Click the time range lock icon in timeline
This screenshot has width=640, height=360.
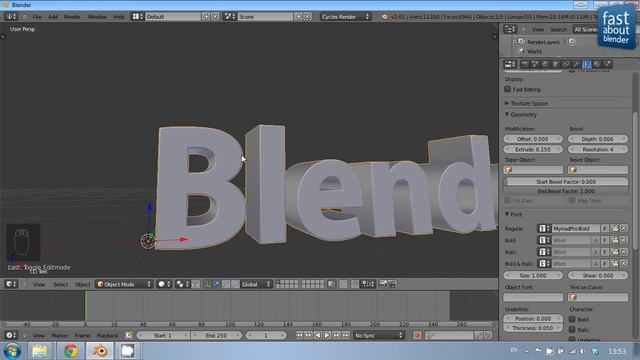[129, 336]
